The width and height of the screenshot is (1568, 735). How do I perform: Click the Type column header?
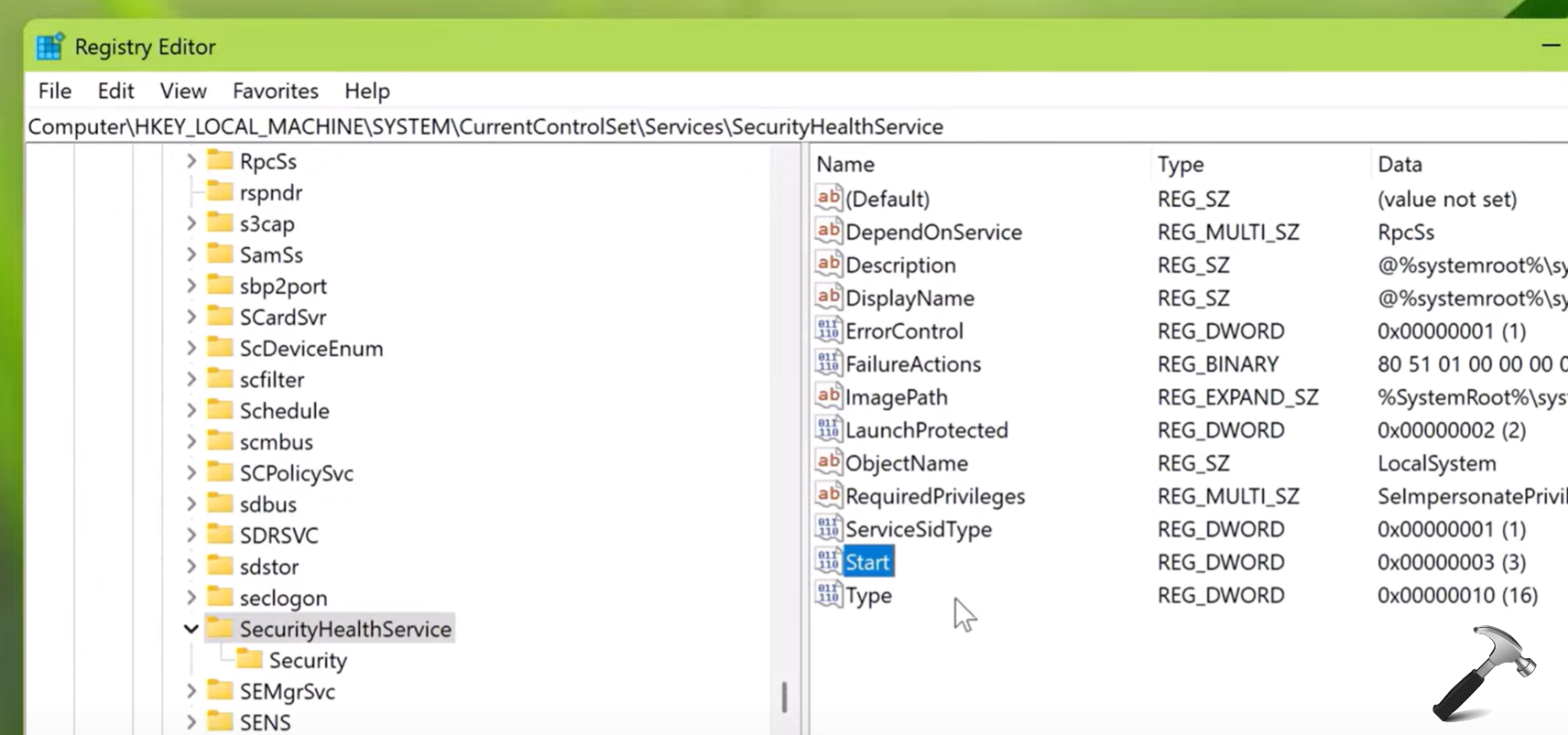[x=1181, y=164]
